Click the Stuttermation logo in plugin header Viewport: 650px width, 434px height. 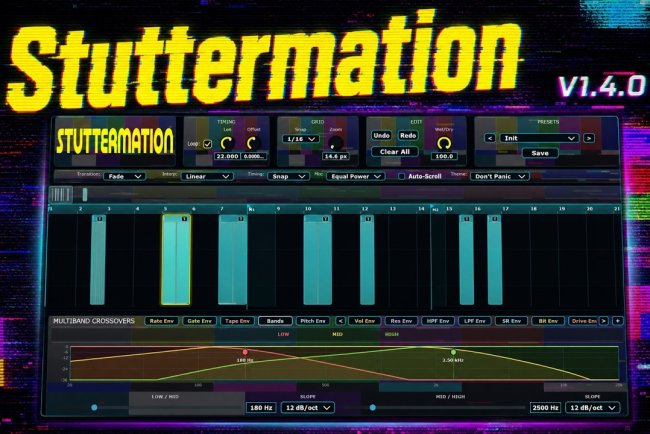[115, 141]
